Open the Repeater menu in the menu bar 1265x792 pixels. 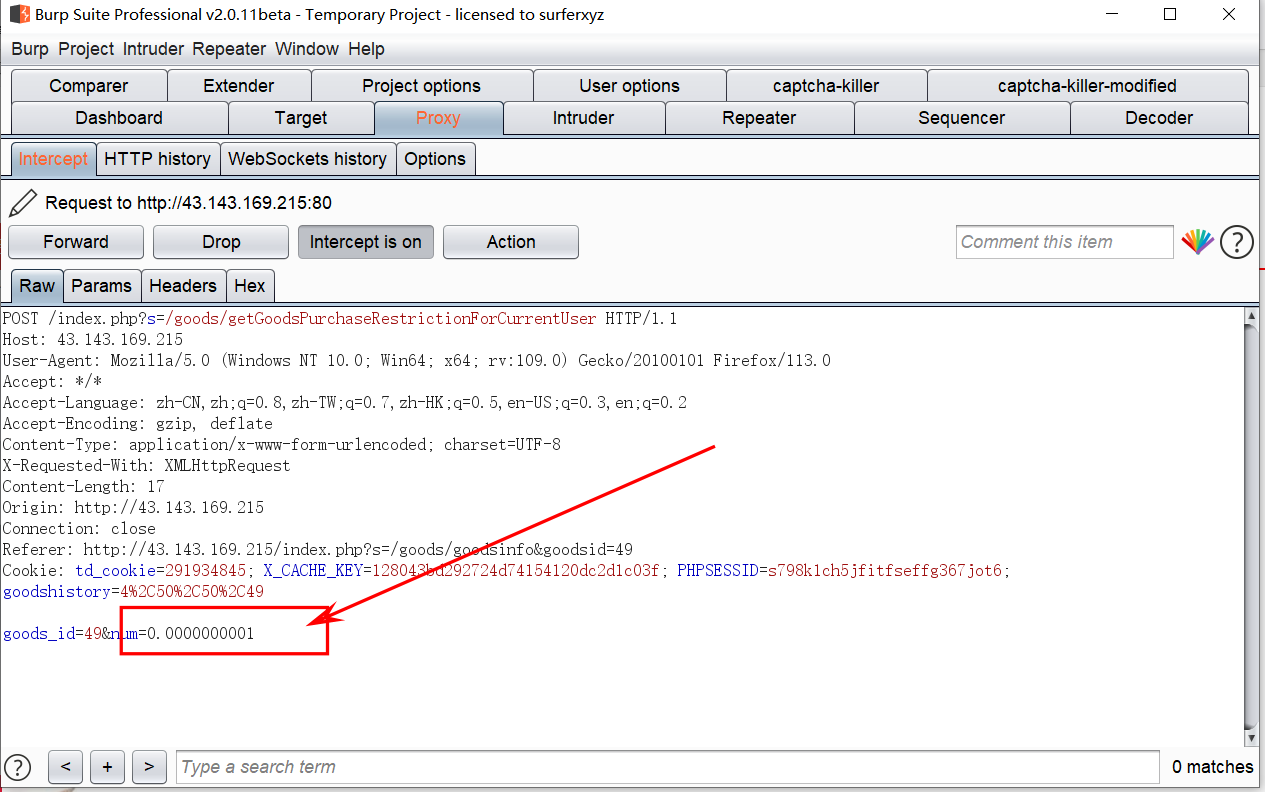[229, 49]
